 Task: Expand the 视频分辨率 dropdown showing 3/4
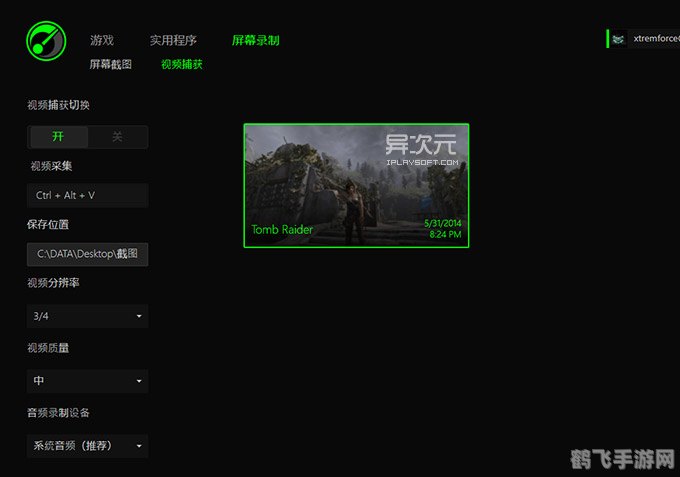pyautogui.click(x=88, y=316)
